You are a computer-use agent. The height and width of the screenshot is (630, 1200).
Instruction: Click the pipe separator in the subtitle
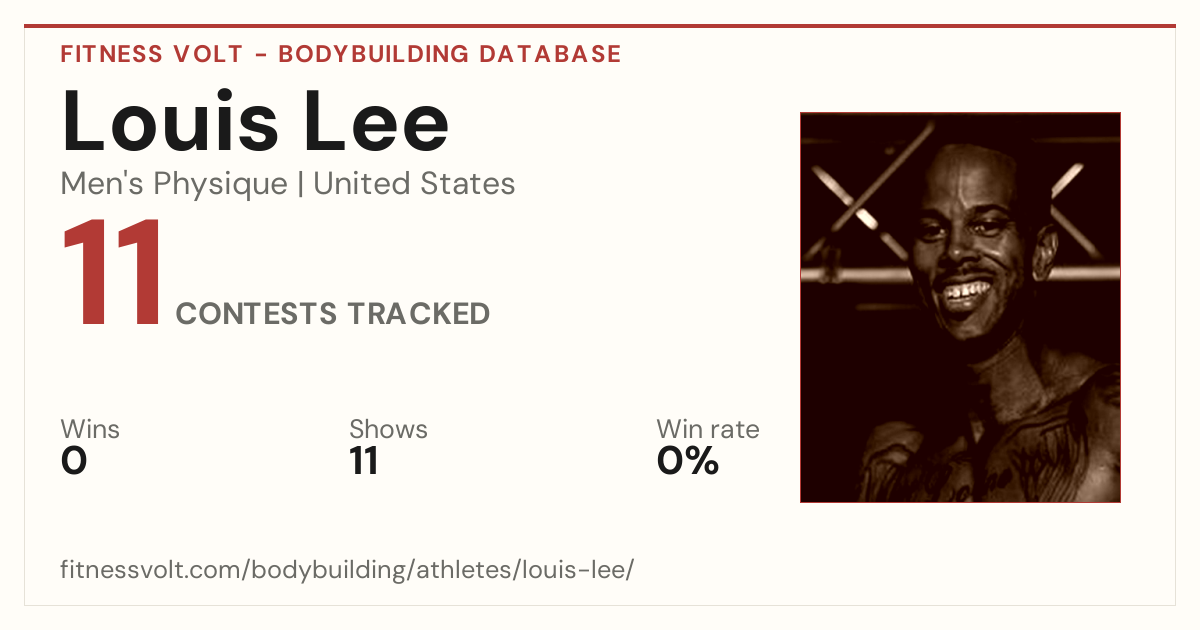(x=300, y=185)
